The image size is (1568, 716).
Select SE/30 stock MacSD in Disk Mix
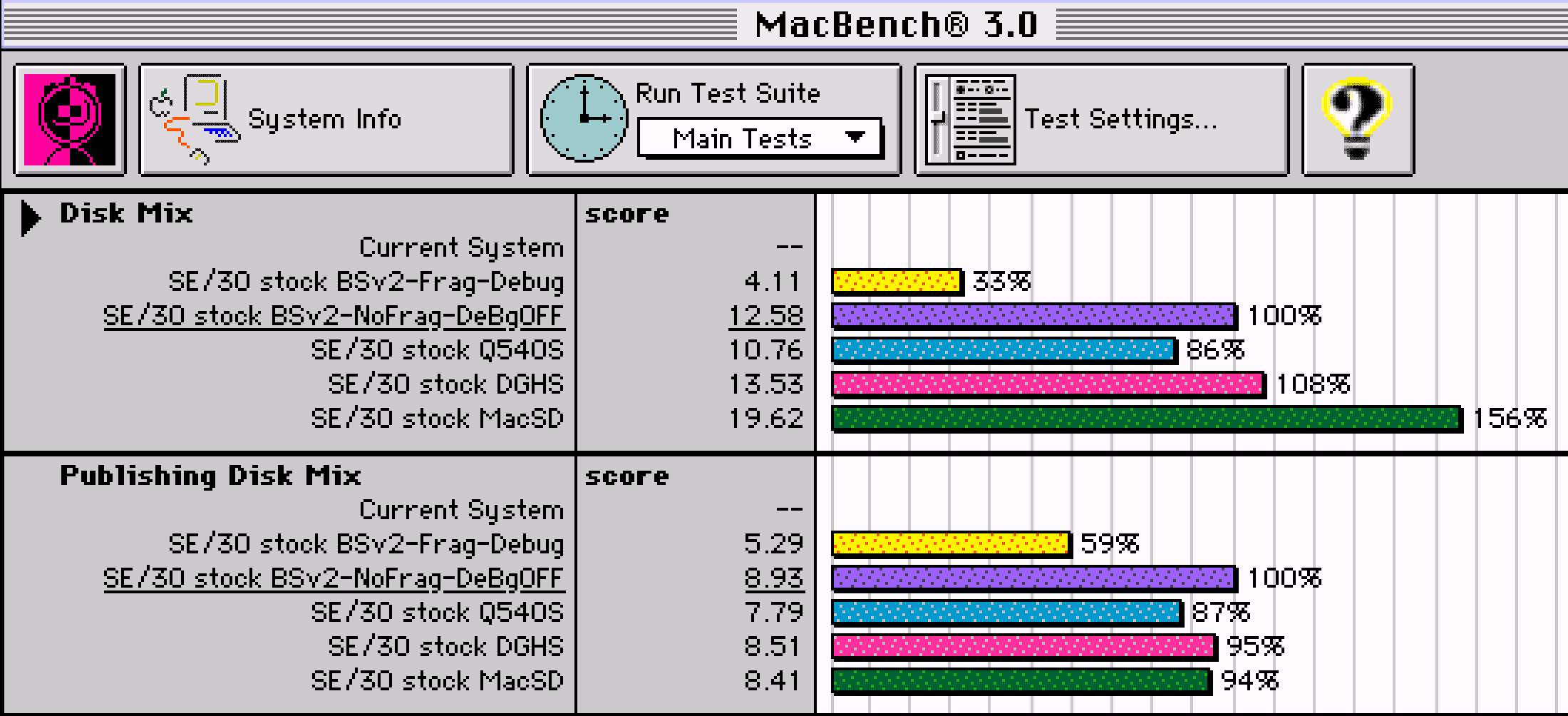437,419
